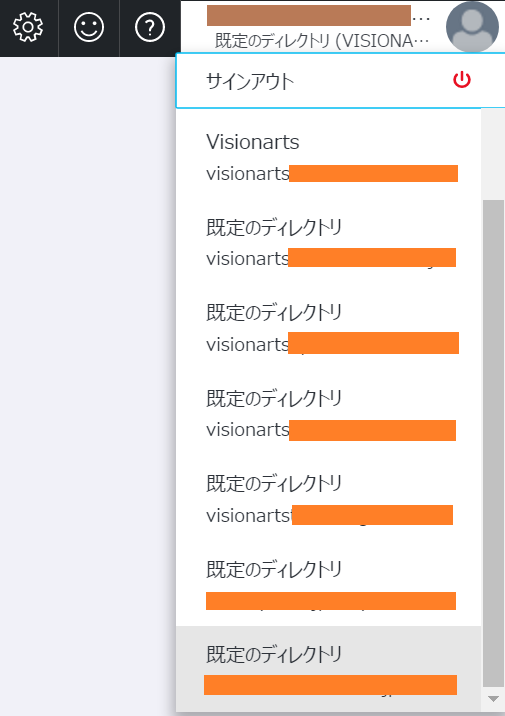Click the red power sign-out icon
Screen dimensions: 505x716
pyautogui.click(x=462, y=79)
